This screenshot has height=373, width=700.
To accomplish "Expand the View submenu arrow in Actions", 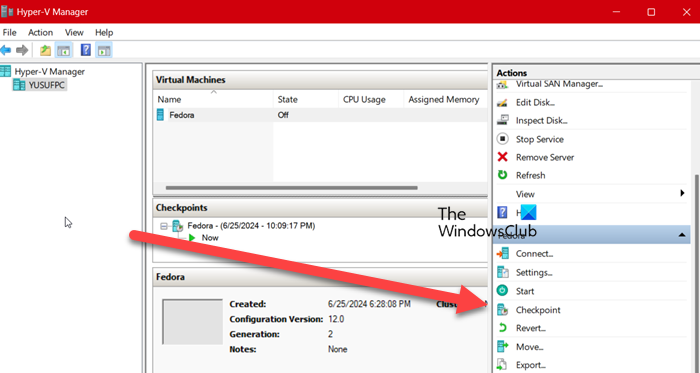I will click(x=682, y=193).
